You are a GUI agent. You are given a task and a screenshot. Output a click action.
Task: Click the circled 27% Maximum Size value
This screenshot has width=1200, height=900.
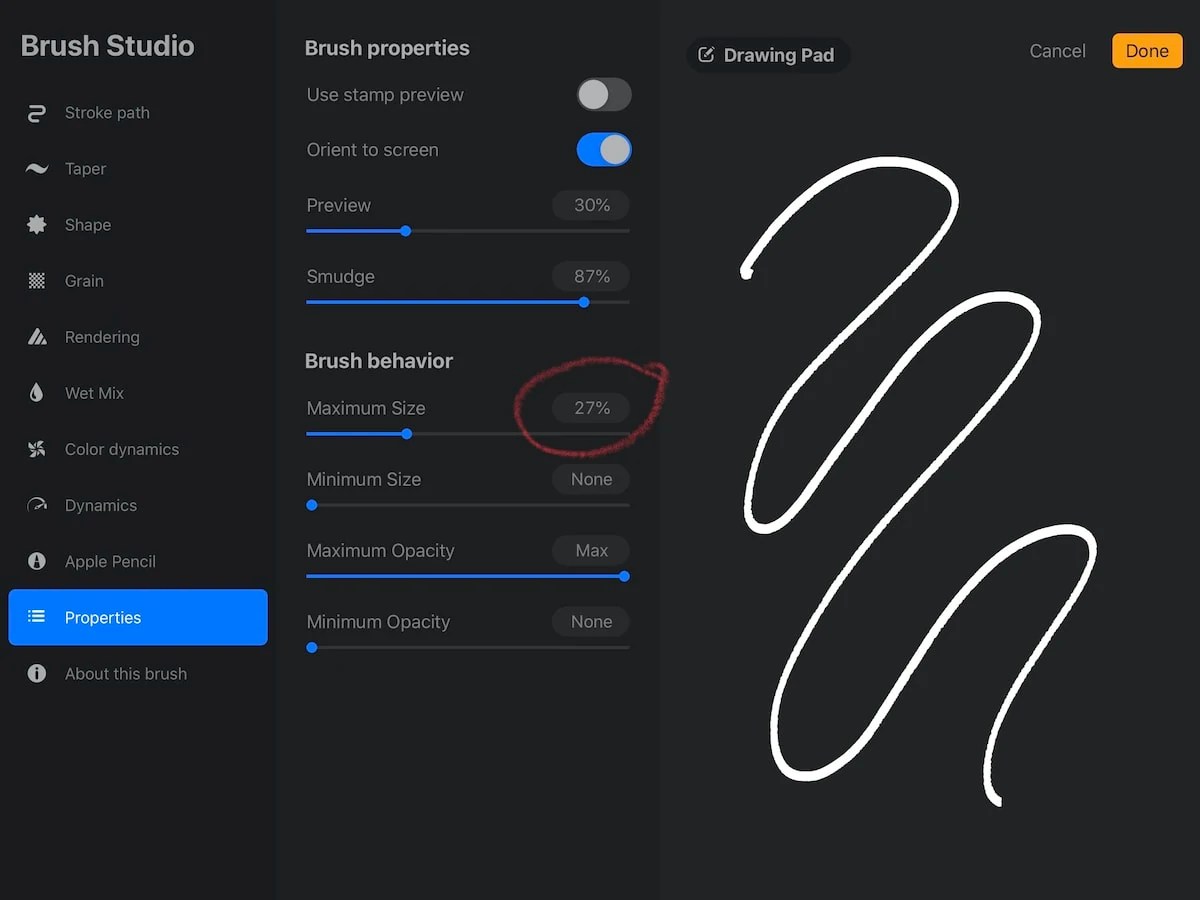point(591,408)
